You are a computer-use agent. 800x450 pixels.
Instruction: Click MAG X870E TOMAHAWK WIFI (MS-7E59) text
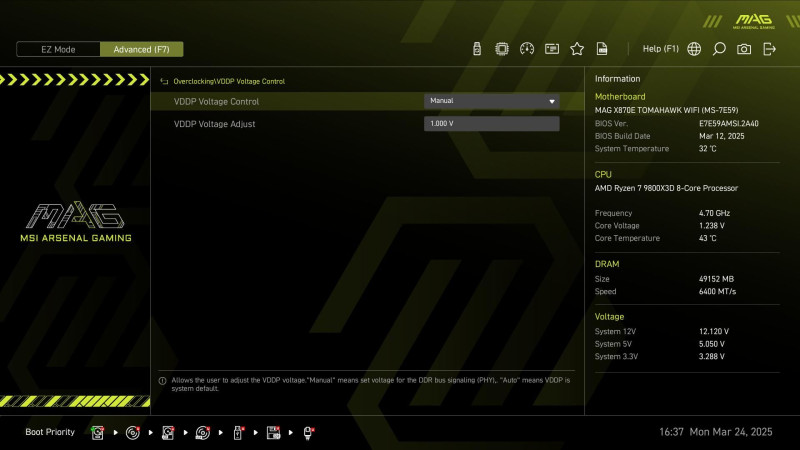pos(666,110)
